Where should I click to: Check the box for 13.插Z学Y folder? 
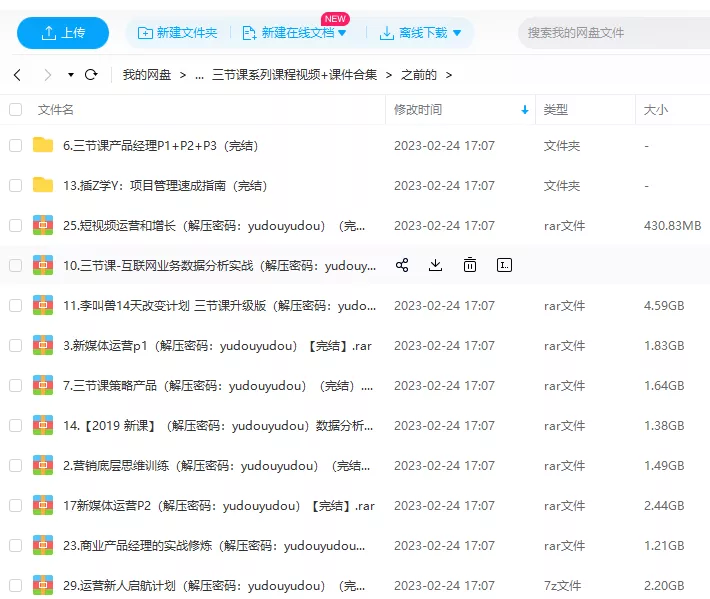click(15, 185)
